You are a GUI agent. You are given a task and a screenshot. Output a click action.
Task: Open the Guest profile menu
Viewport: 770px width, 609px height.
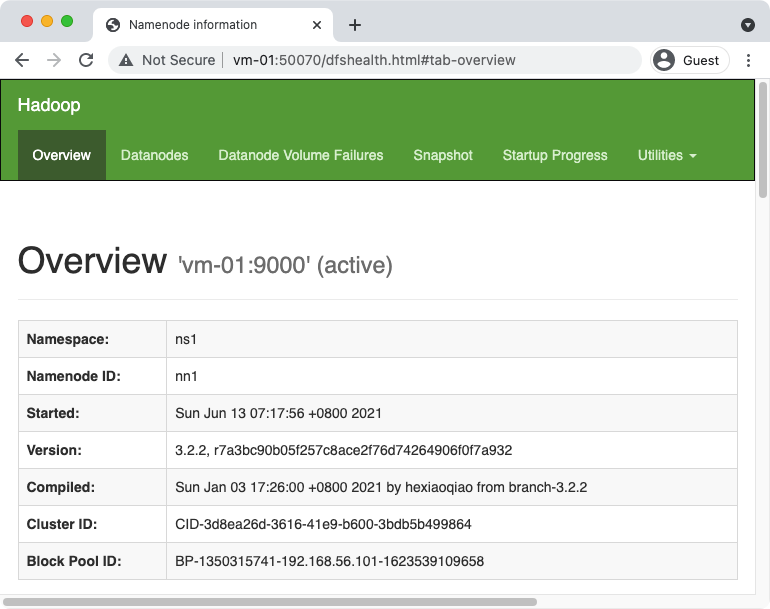coord(687,60)
